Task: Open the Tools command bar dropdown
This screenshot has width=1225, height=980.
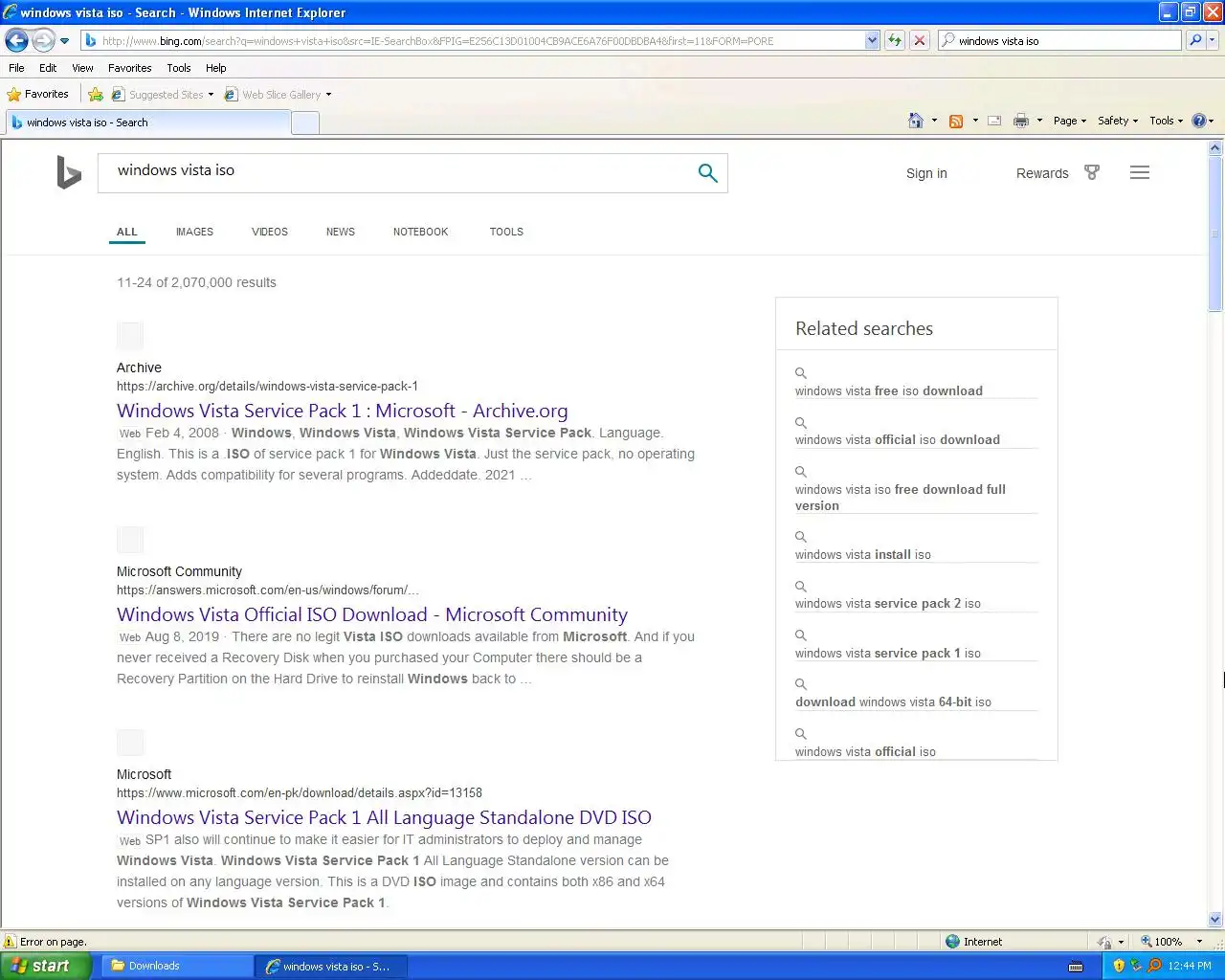Action: [1167, 121]
